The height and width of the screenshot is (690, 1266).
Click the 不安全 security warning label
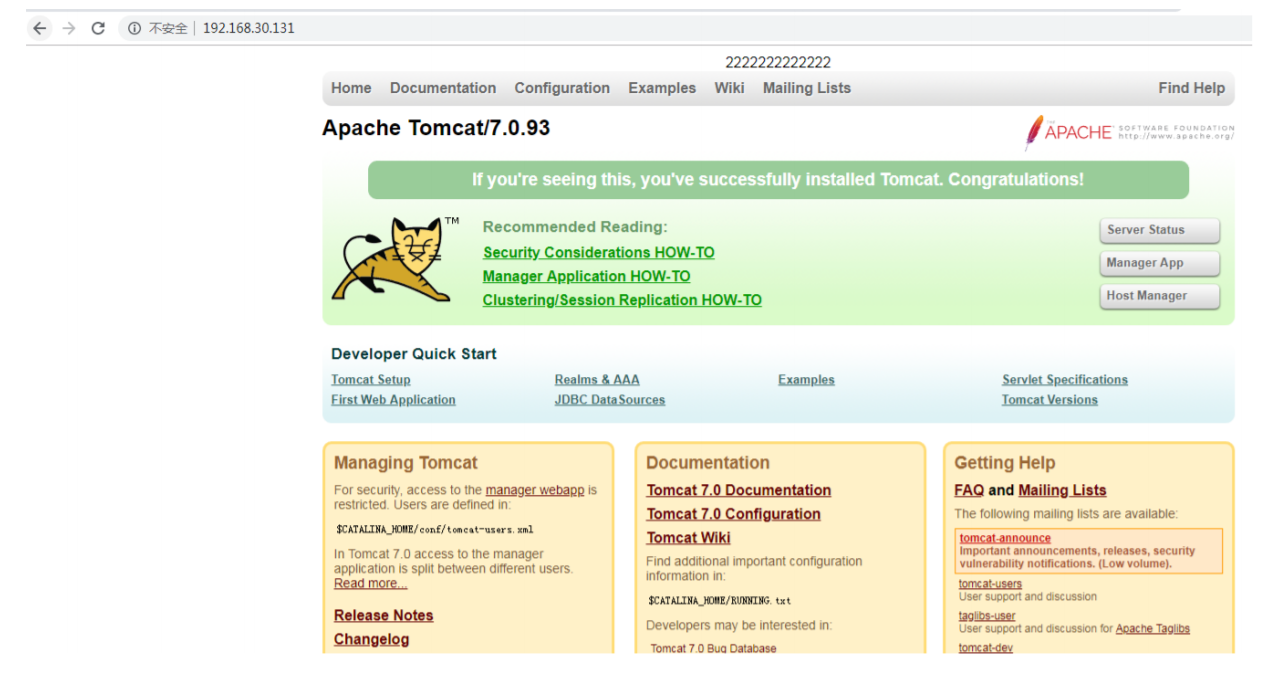[168, 28]
